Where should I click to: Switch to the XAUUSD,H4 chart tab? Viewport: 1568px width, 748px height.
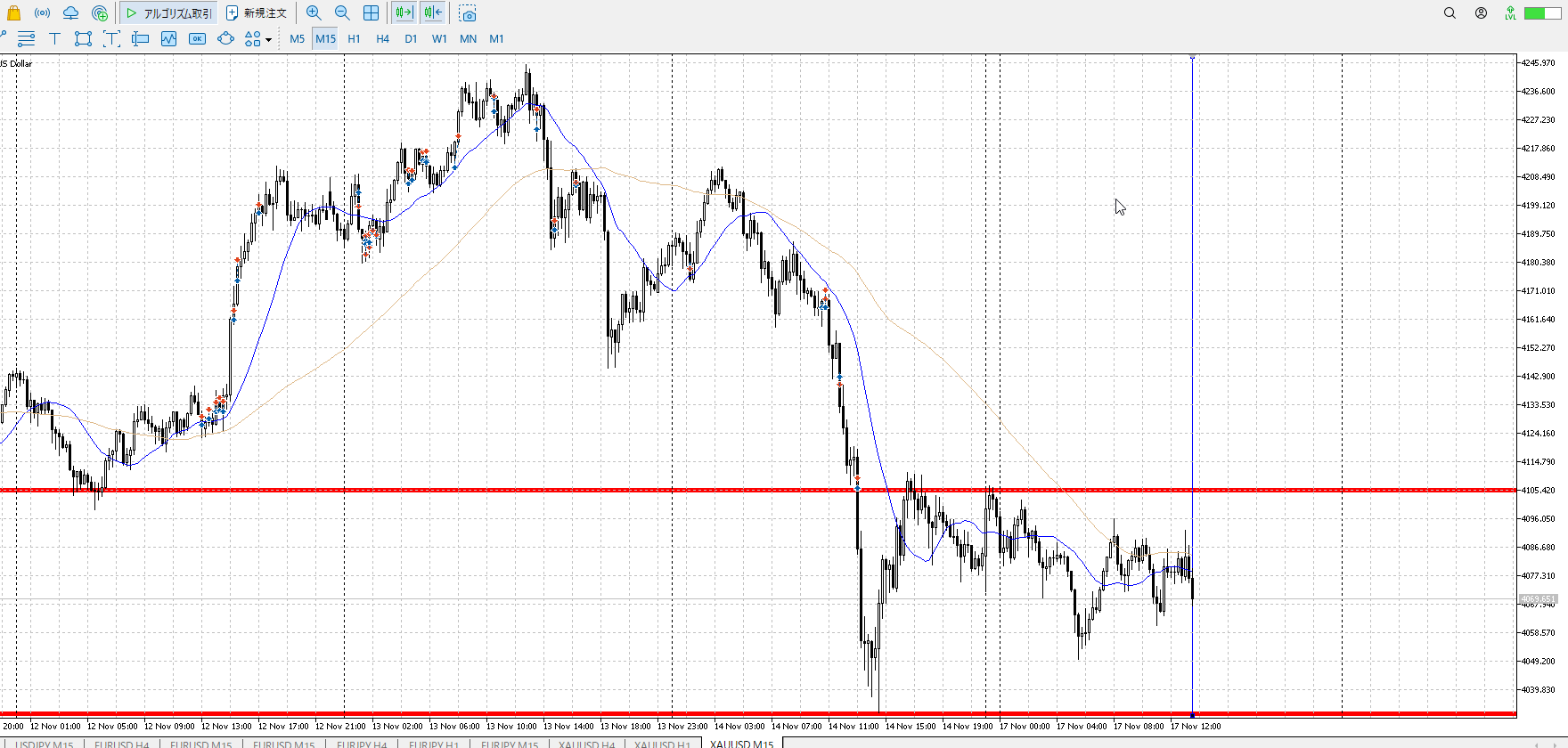(586, 744)
